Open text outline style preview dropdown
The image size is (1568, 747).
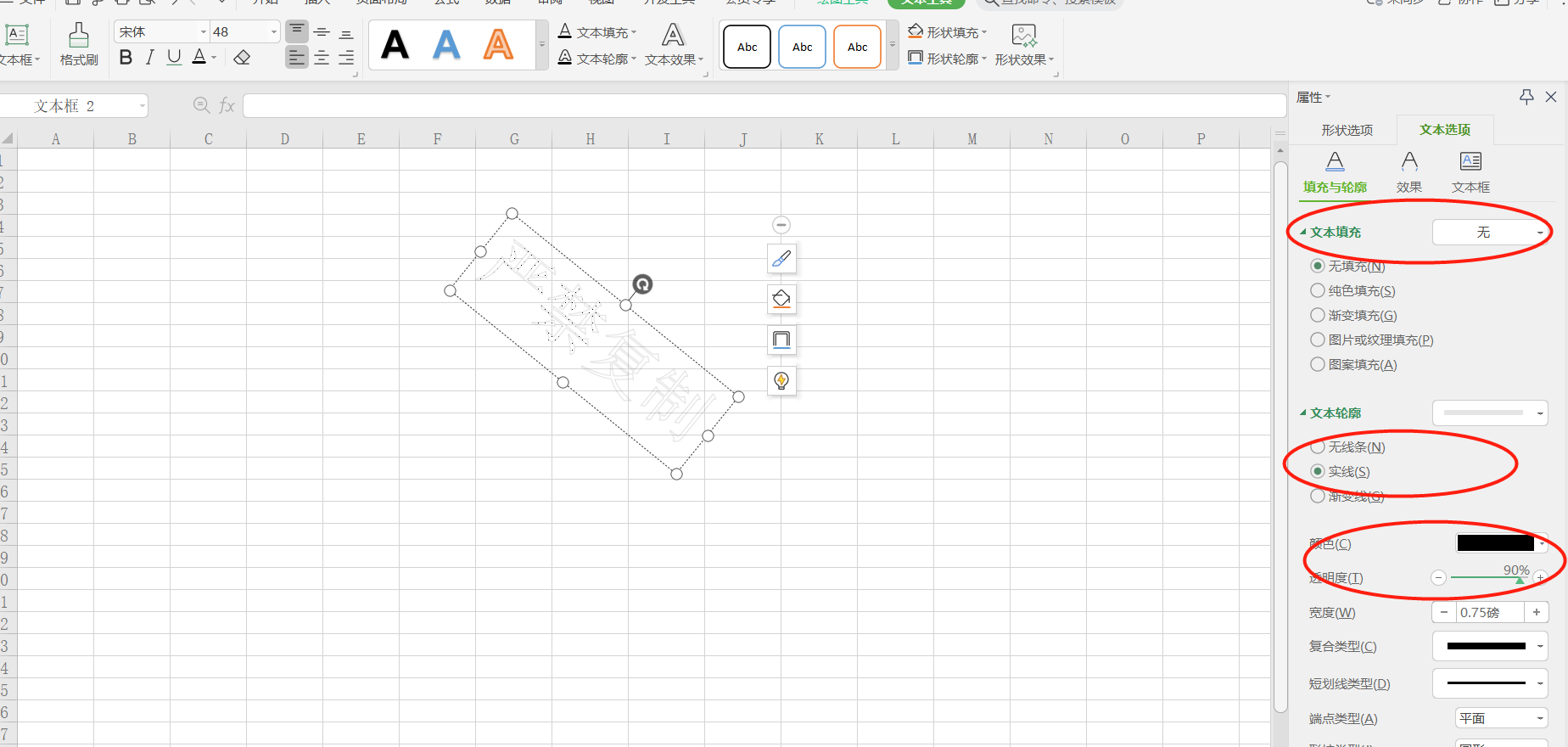[1490, 413]
